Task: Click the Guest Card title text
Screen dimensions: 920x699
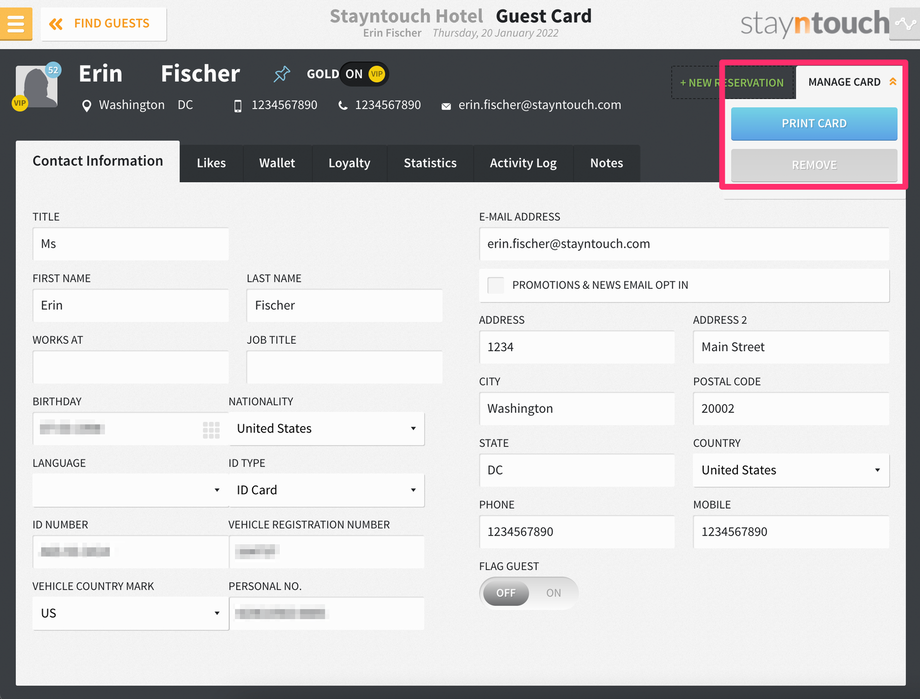Action: click(544, 16)
